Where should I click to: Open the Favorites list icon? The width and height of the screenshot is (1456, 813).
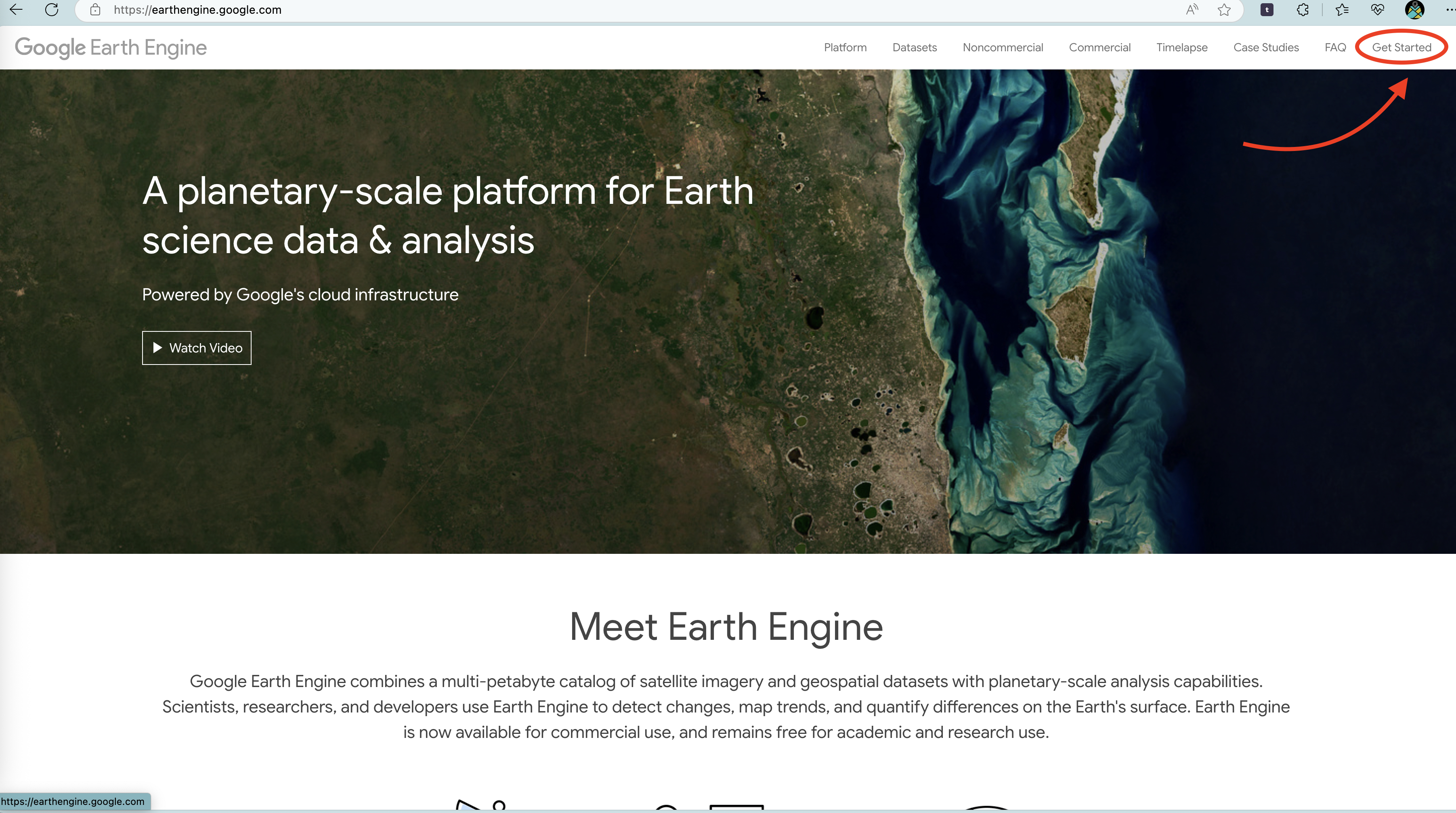(x=1342, y=10)
